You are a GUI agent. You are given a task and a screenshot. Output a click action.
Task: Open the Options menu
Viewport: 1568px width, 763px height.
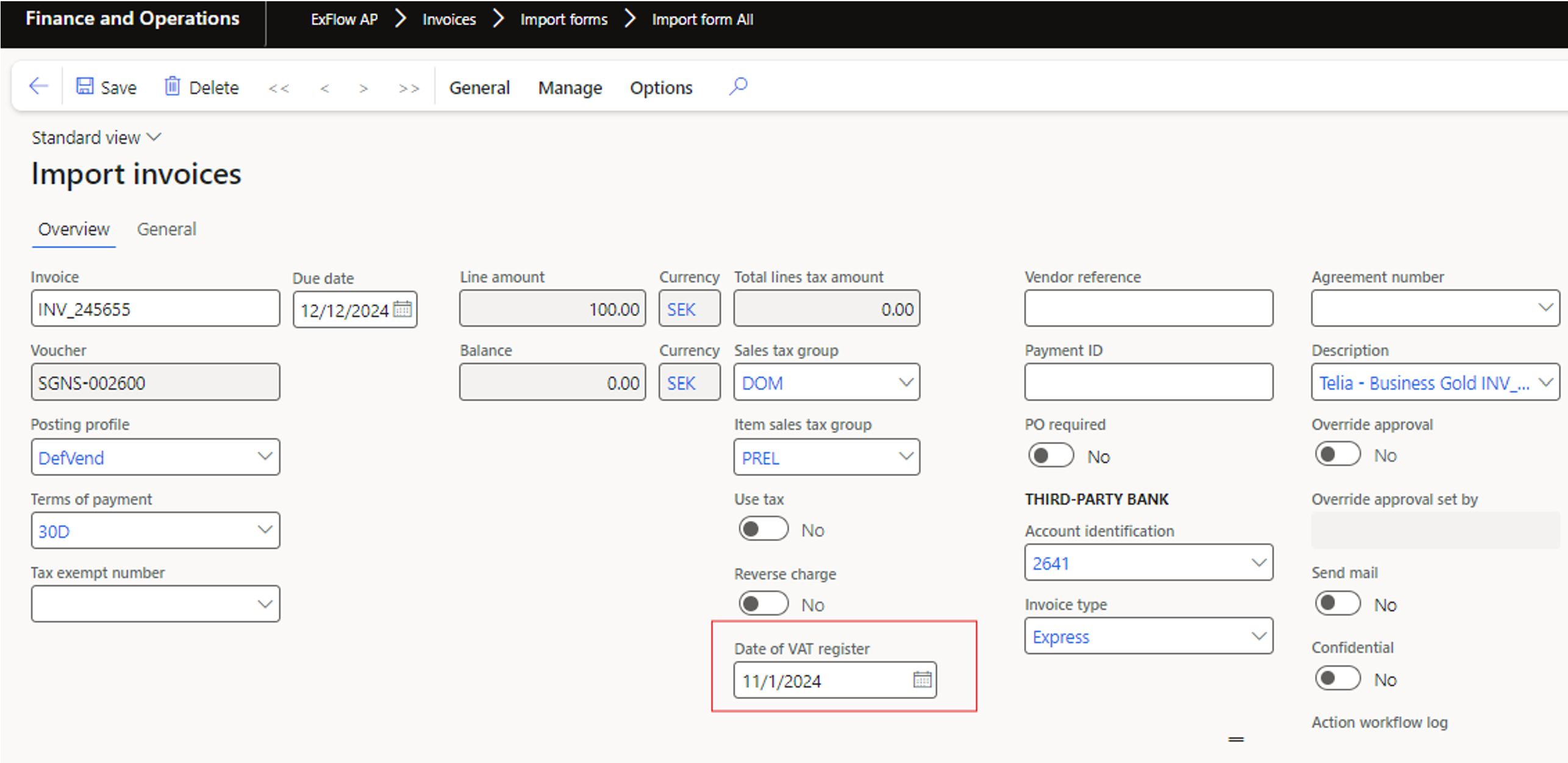(x=661, y=88)
